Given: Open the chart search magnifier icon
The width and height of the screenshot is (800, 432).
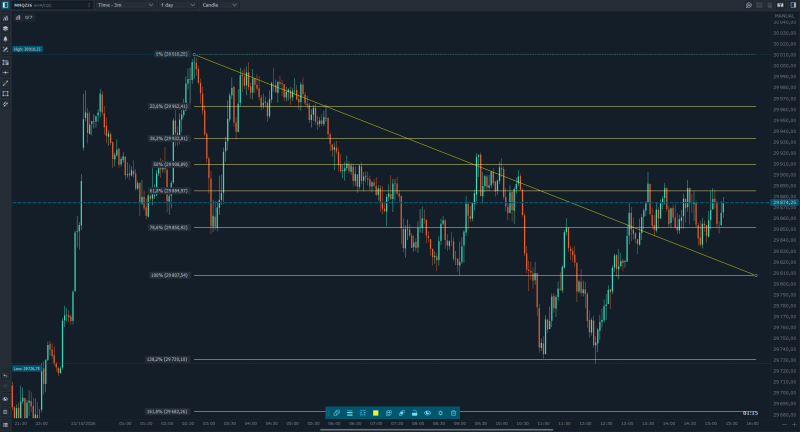Looking at the screenshot, I should [x=748, y=5].
